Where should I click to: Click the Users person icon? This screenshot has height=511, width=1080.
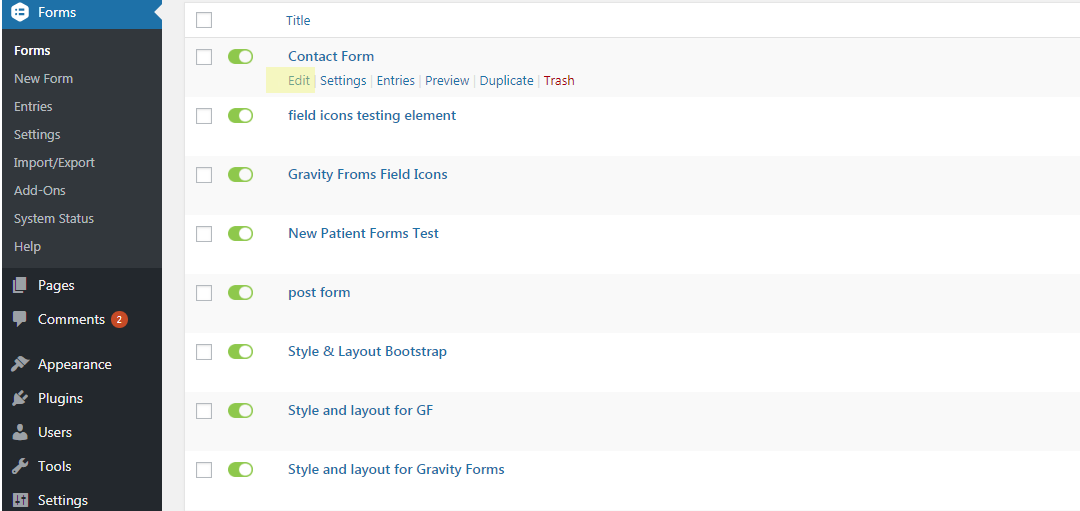(19, 433)
